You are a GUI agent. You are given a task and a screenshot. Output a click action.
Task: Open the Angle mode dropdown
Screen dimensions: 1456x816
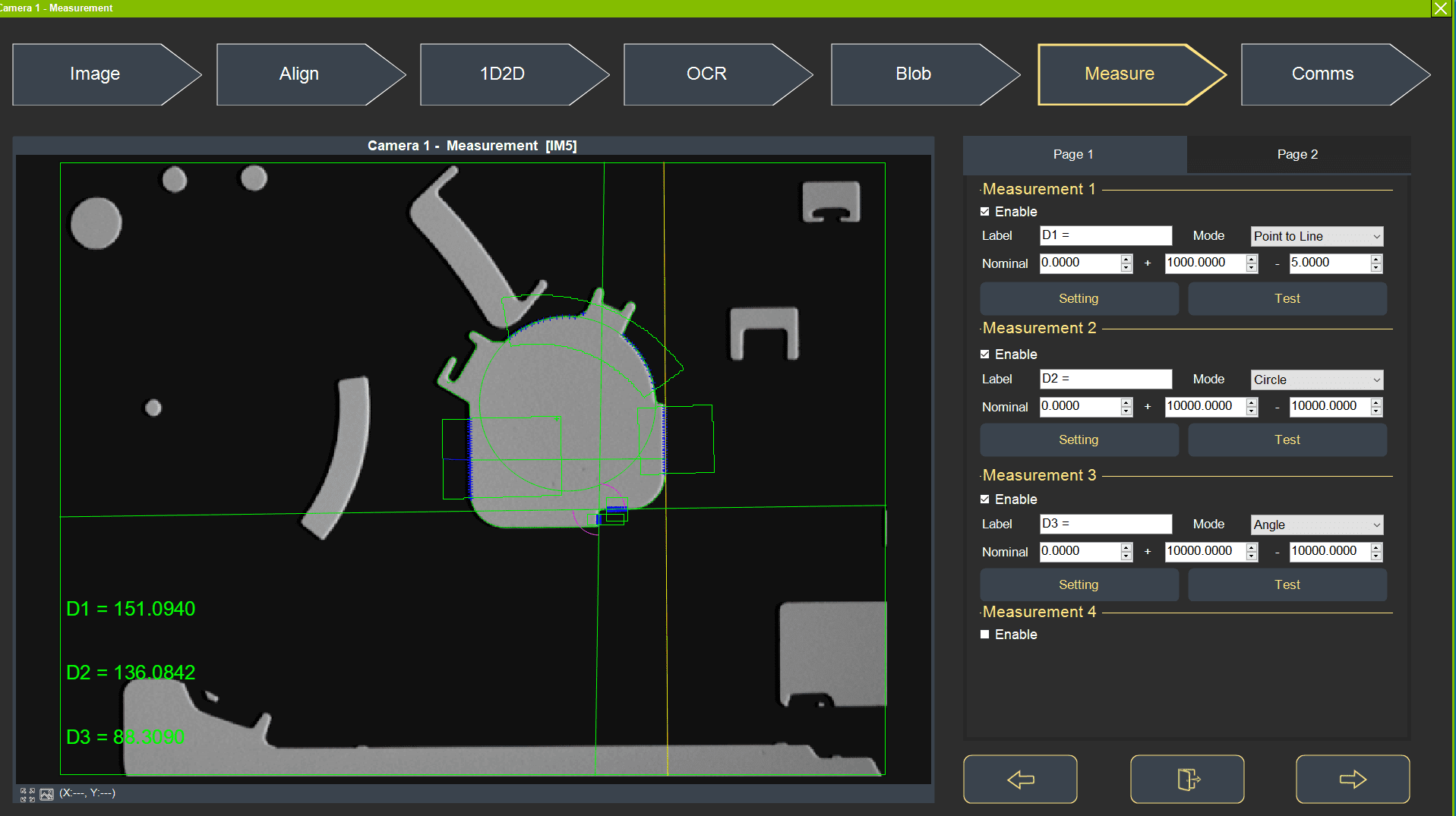tap(1317, 525)
